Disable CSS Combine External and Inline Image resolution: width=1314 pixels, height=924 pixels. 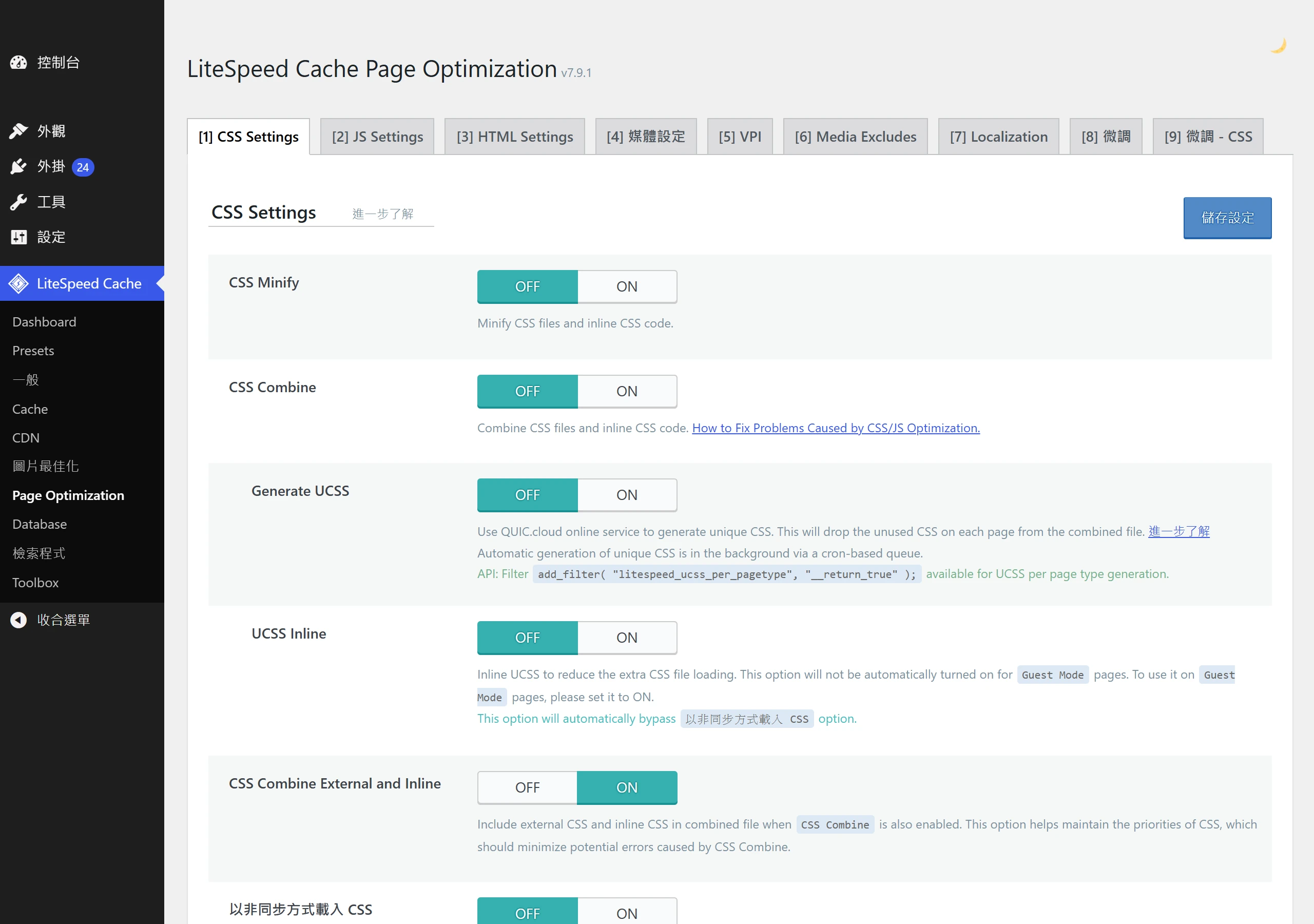(527, 788)
